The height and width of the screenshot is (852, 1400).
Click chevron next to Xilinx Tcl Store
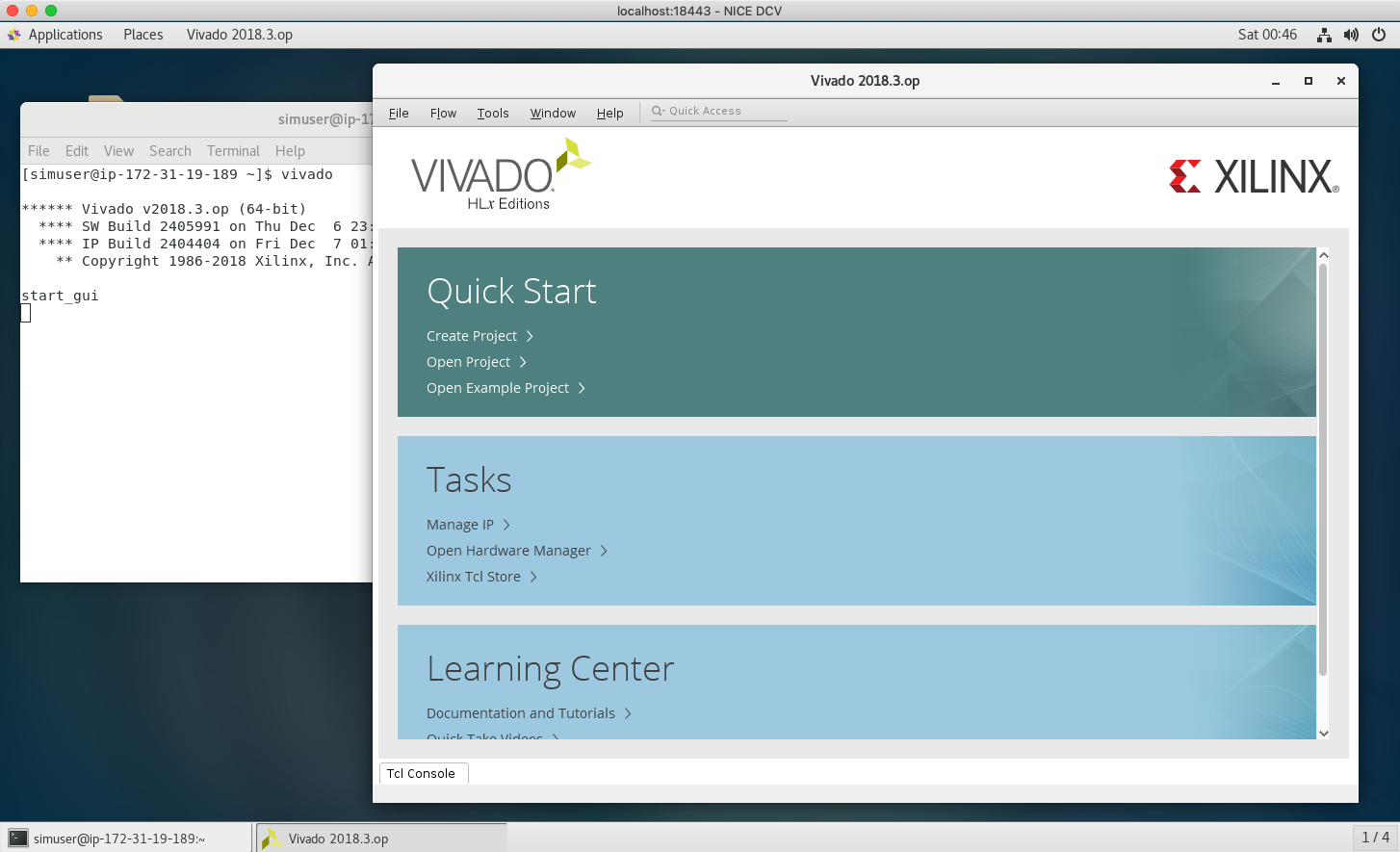[x=533, y=577]
